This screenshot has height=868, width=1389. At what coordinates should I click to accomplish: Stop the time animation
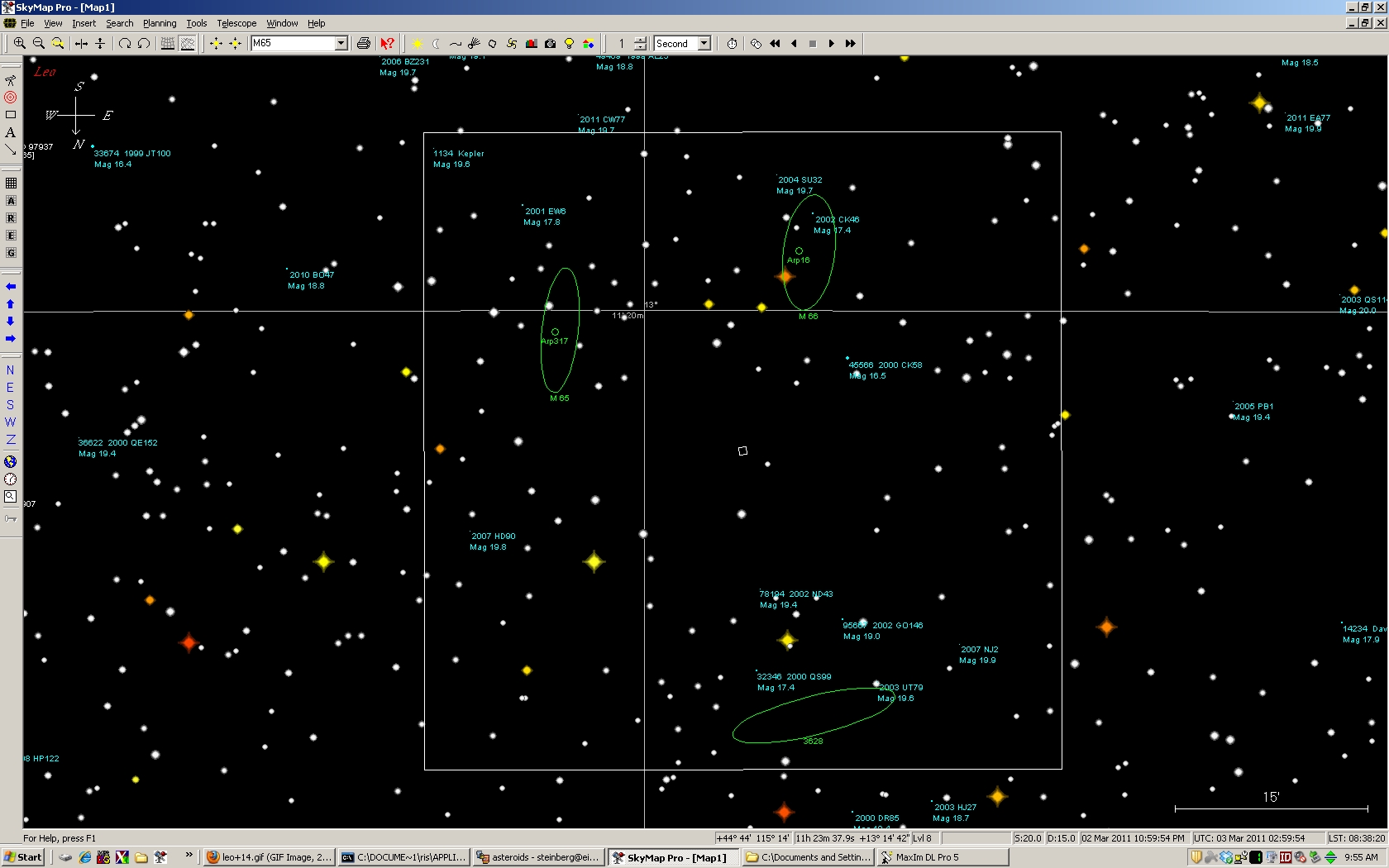(x=812, y=43)
